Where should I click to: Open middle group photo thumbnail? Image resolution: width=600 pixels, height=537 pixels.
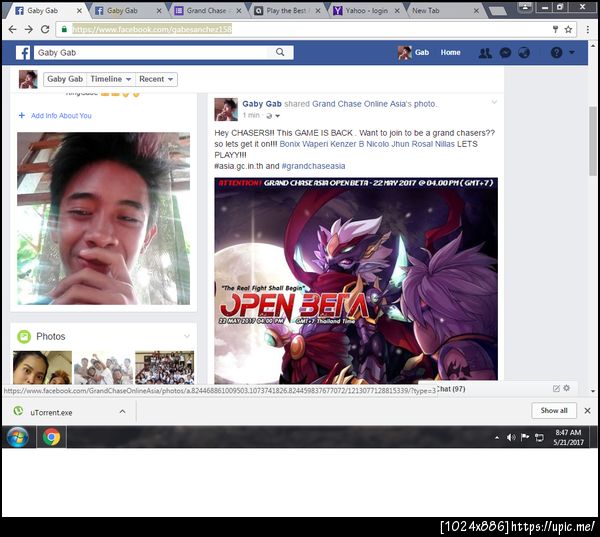(x=103, y=367)
